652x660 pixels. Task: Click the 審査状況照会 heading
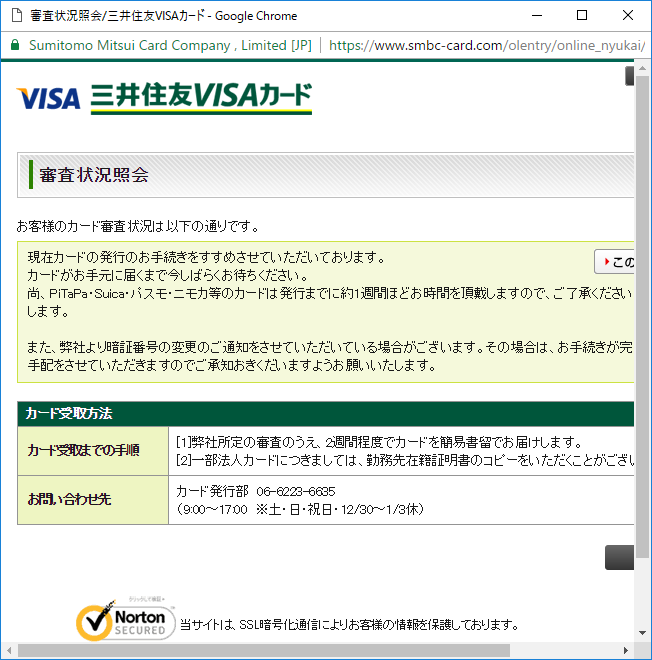94,175
